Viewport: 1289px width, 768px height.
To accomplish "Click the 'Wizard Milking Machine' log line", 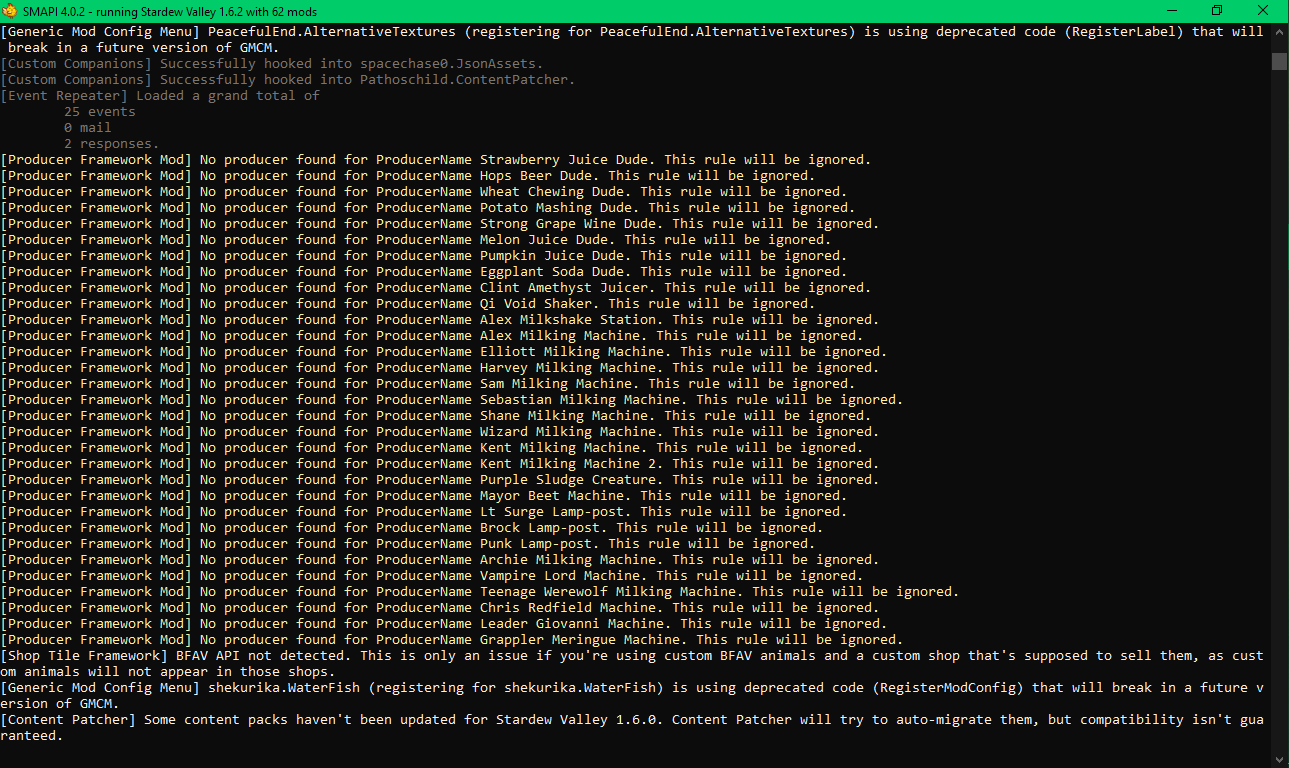I will (440, 432).
